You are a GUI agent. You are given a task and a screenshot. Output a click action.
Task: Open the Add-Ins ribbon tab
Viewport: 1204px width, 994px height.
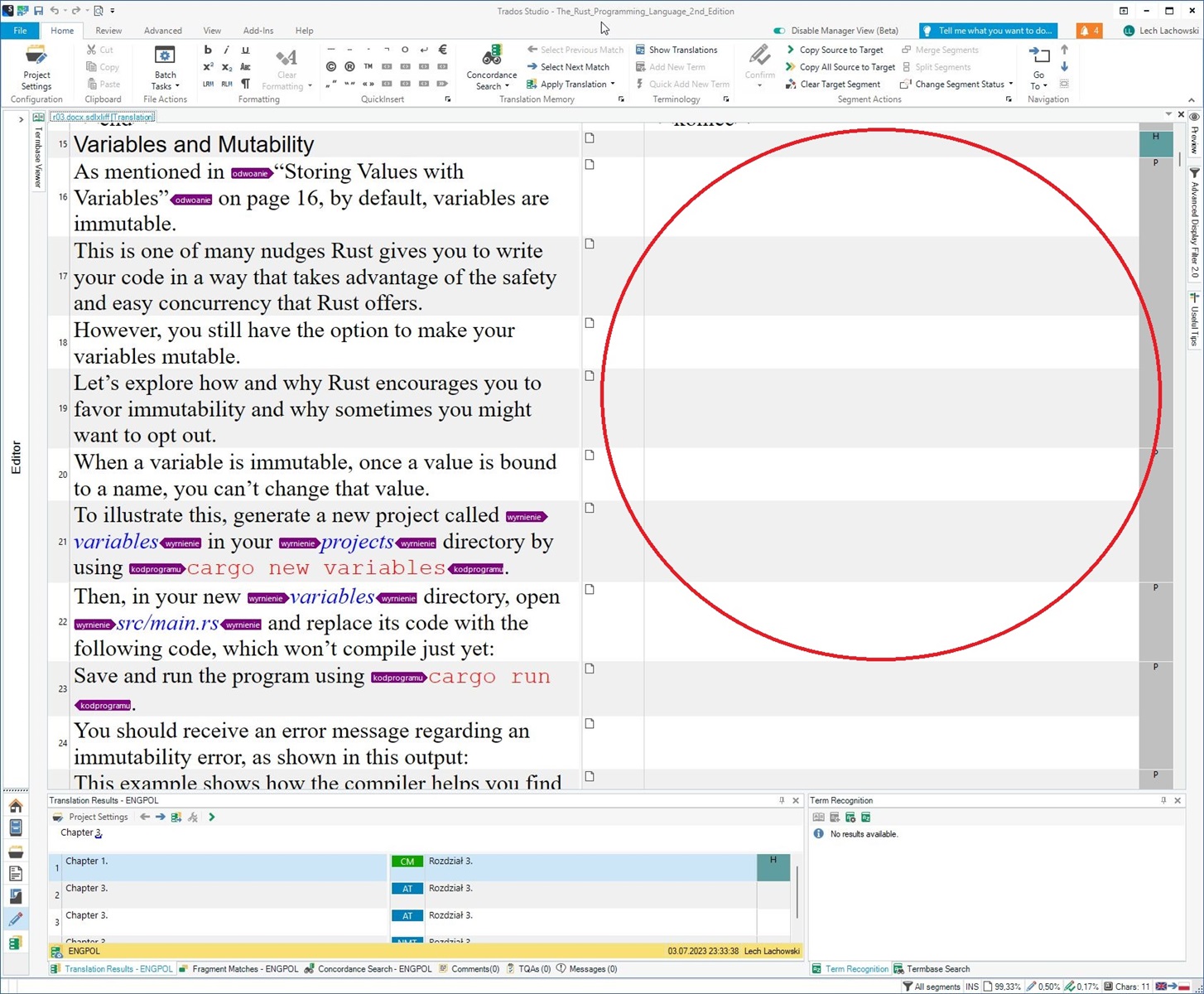[258, 31]
